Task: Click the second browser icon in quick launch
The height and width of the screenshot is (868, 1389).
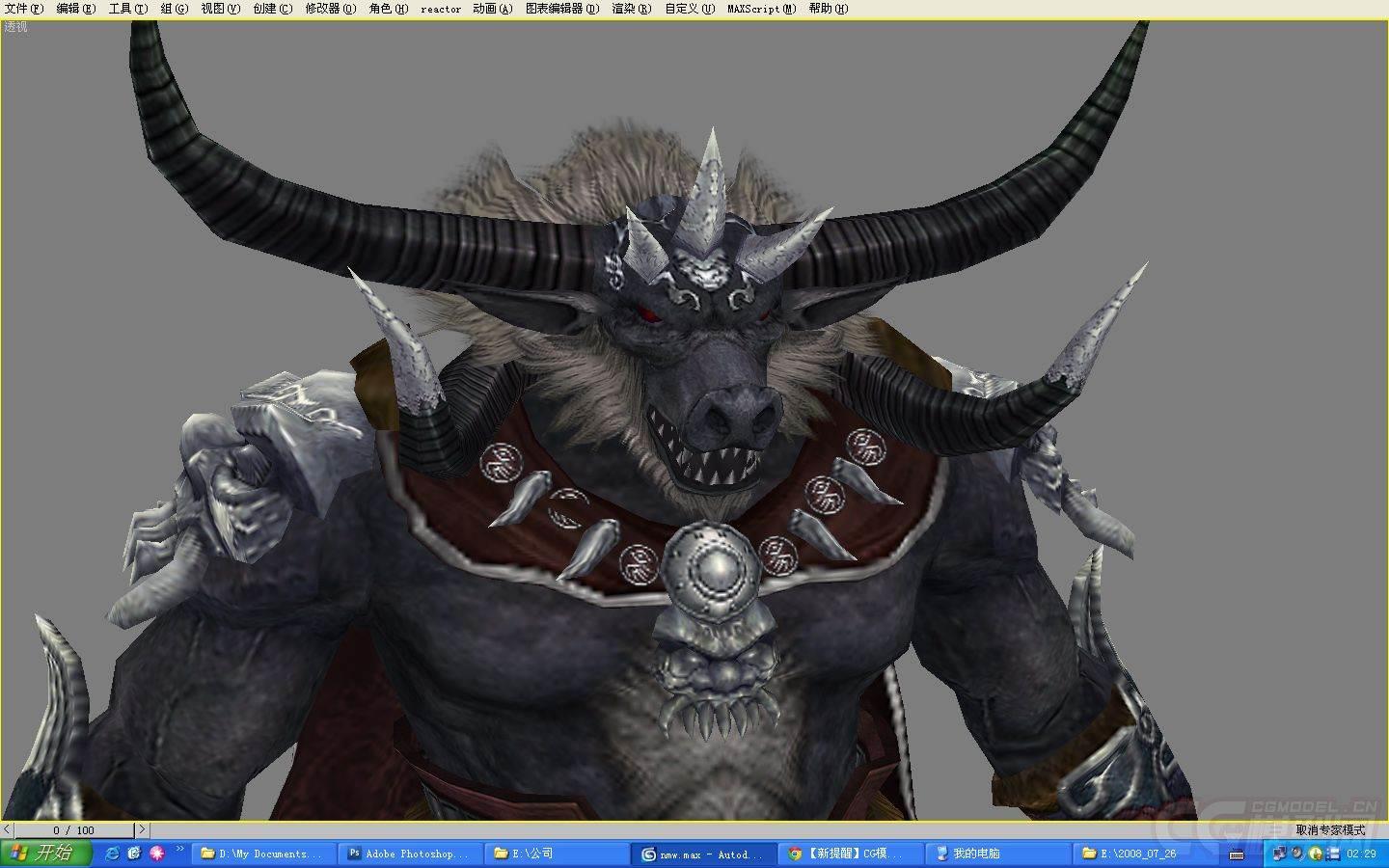Action: (134, 854)
